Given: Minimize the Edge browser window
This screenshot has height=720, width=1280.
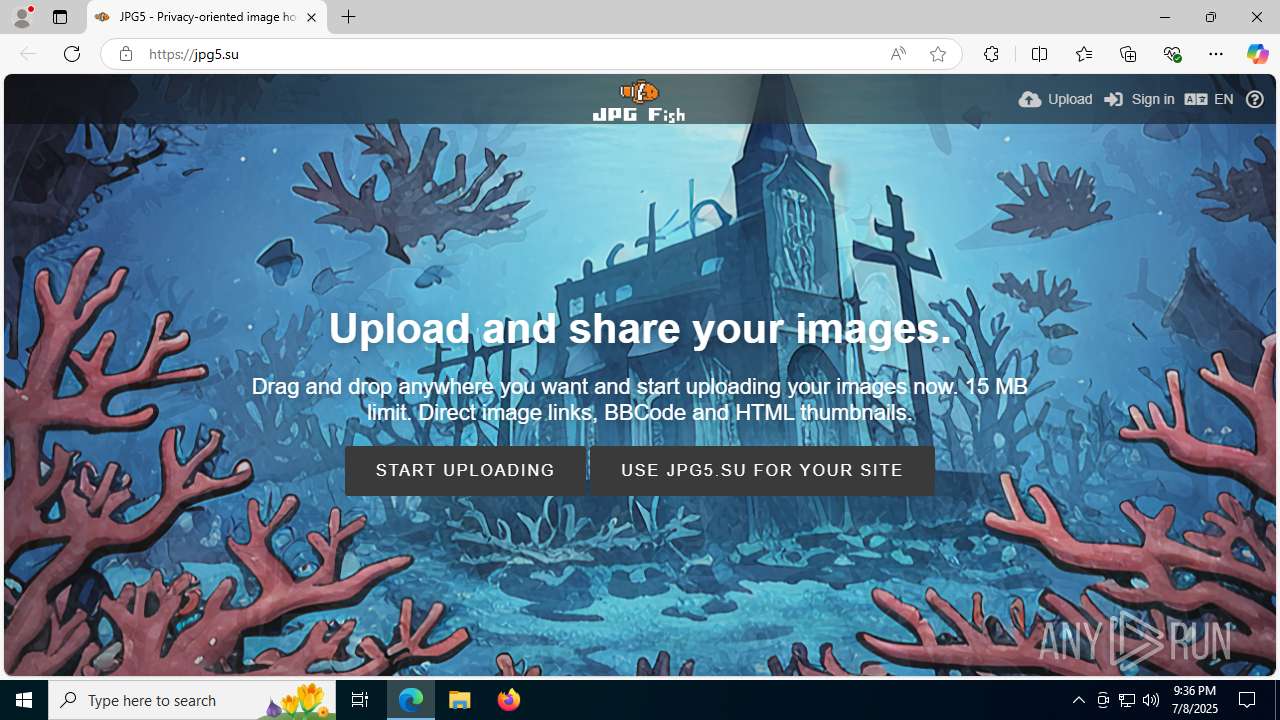Looking at the screenshot, I should coord(1165,17).
